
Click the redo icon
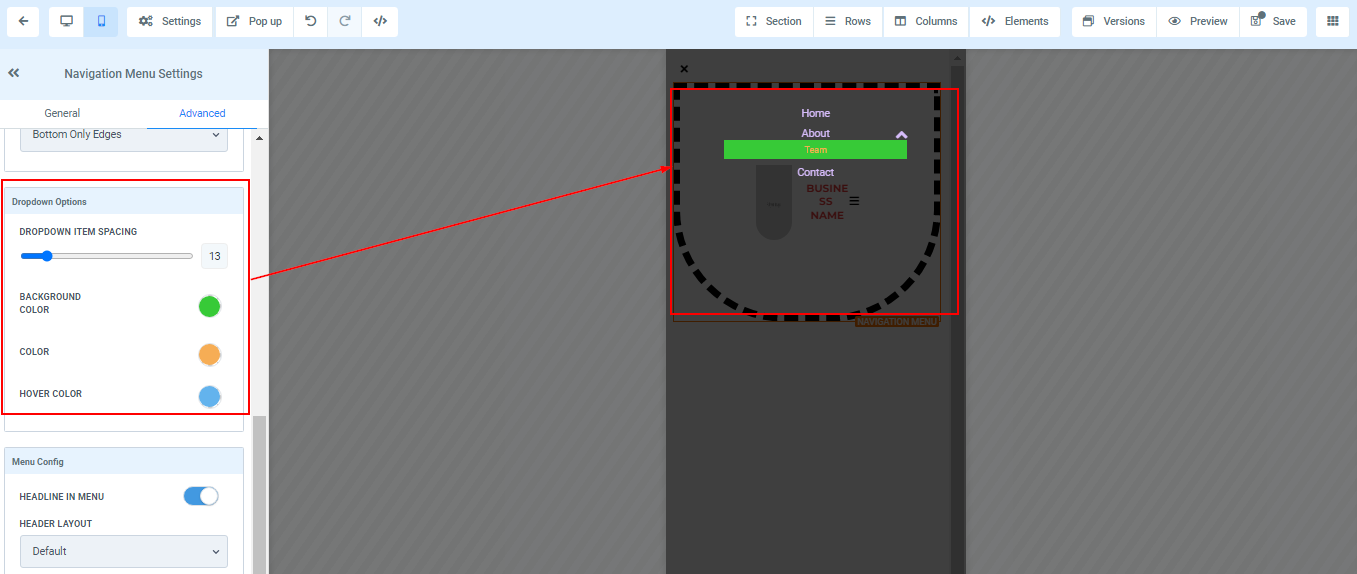[345, 21]
